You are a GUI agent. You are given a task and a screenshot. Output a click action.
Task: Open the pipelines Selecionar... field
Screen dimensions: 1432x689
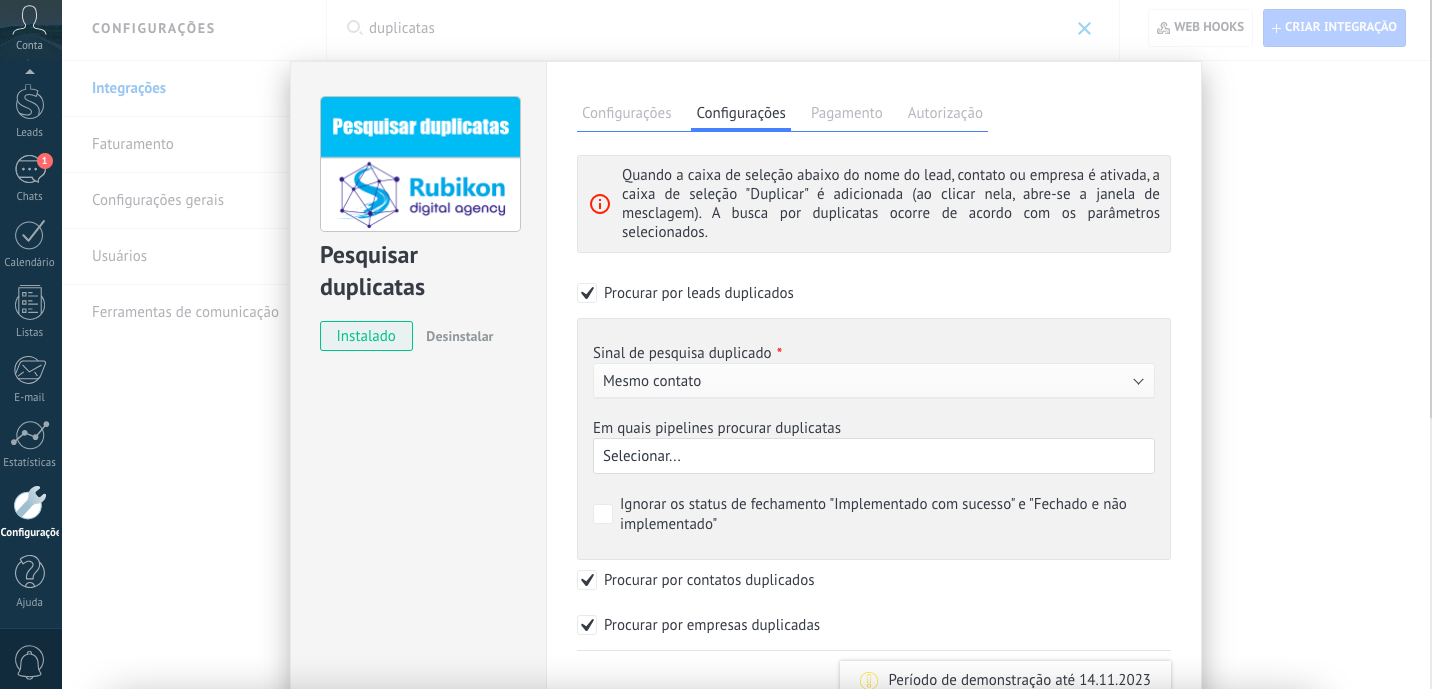873,456
